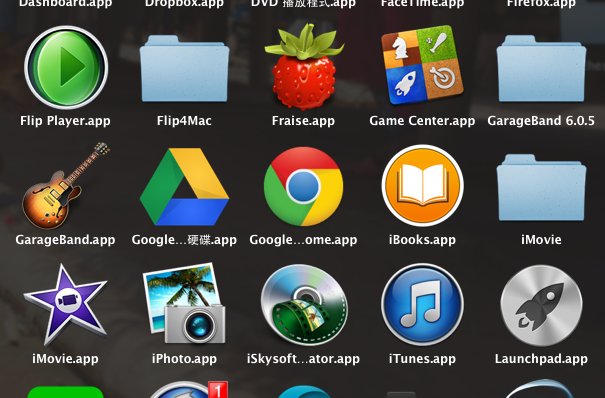This screenshot has width=605, height=398.
Task: Launch the Google Chrome icon
Action: point(304,187)
